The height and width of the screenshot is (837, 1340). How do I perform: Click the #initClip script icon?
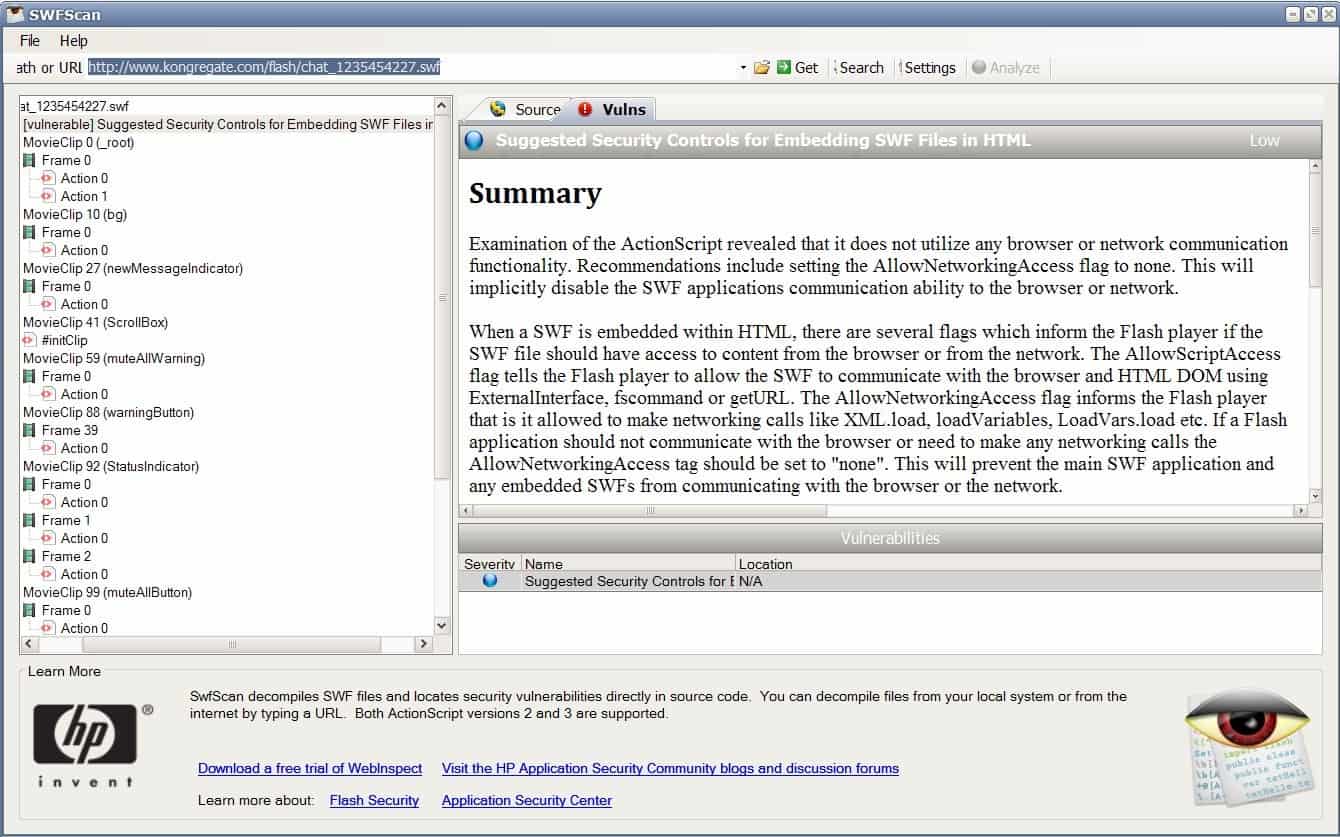point(29,340)
